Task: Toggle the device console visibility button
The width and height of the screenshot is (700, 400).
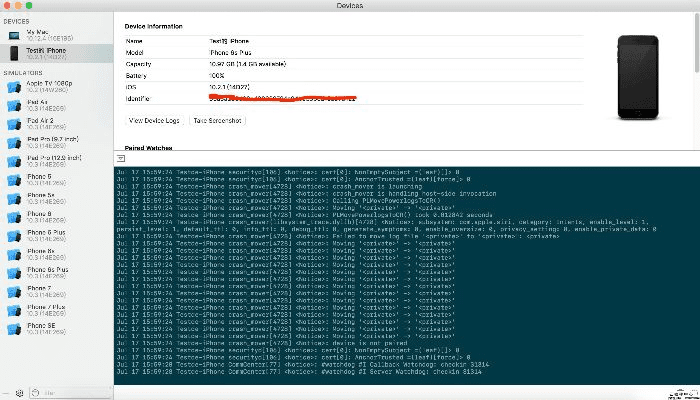Action: pos(120,159)
